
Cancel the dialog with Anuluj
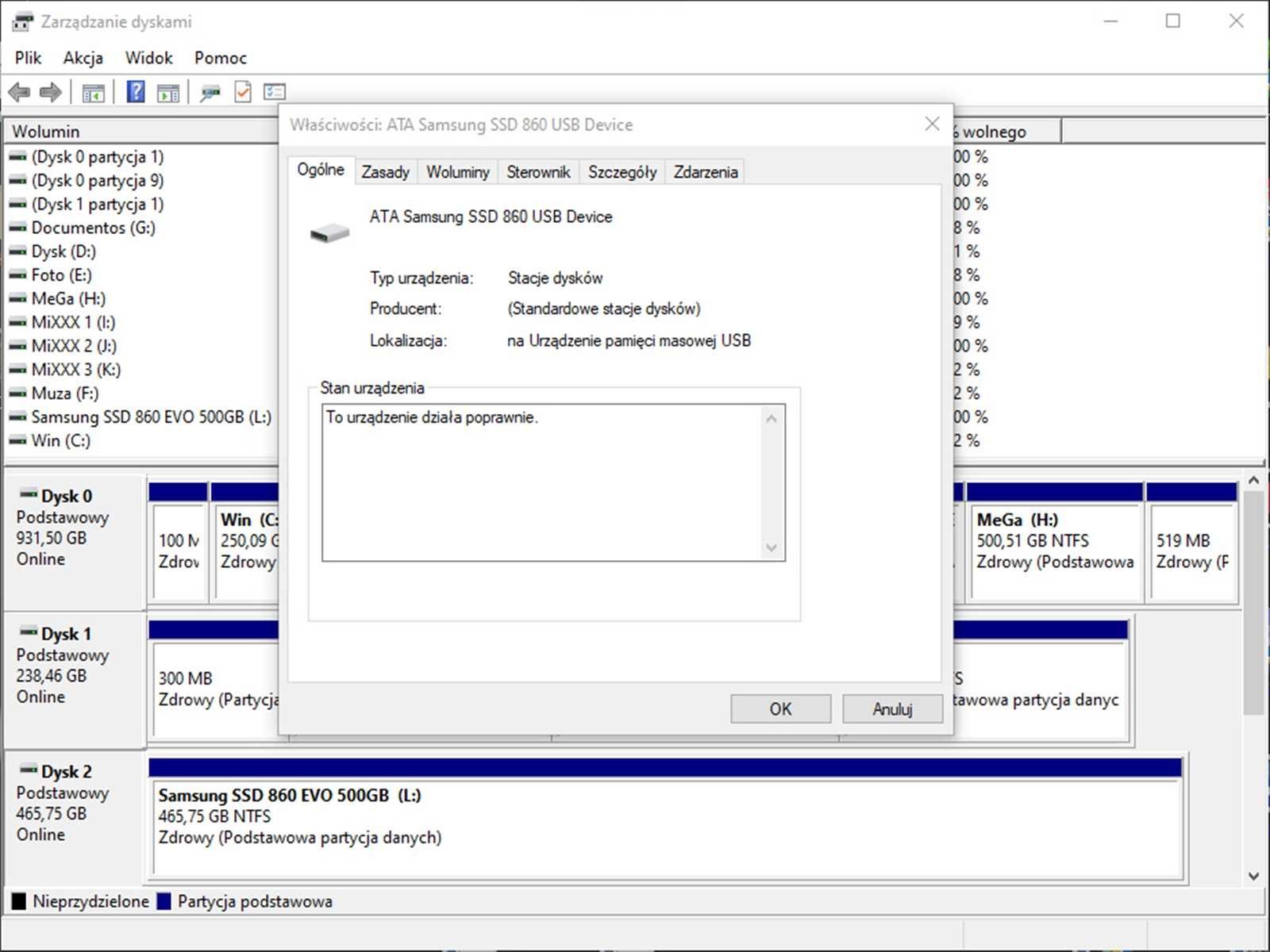[x=892, y=709]
